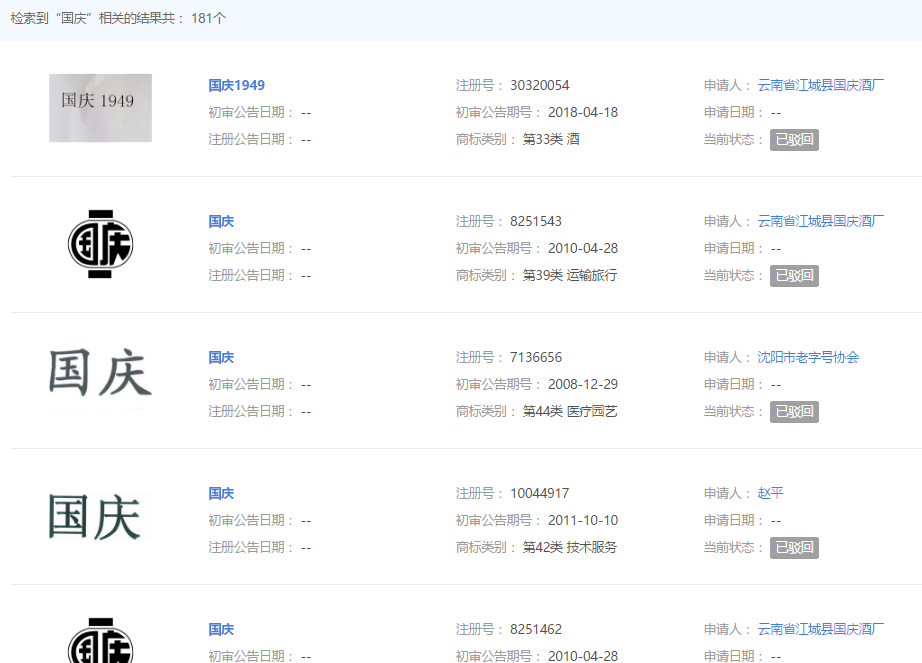The height and width of the screenshot is (663, 922).
Task: Click the 国庆 thumbnail for registration 10044917
Action: 100,516
